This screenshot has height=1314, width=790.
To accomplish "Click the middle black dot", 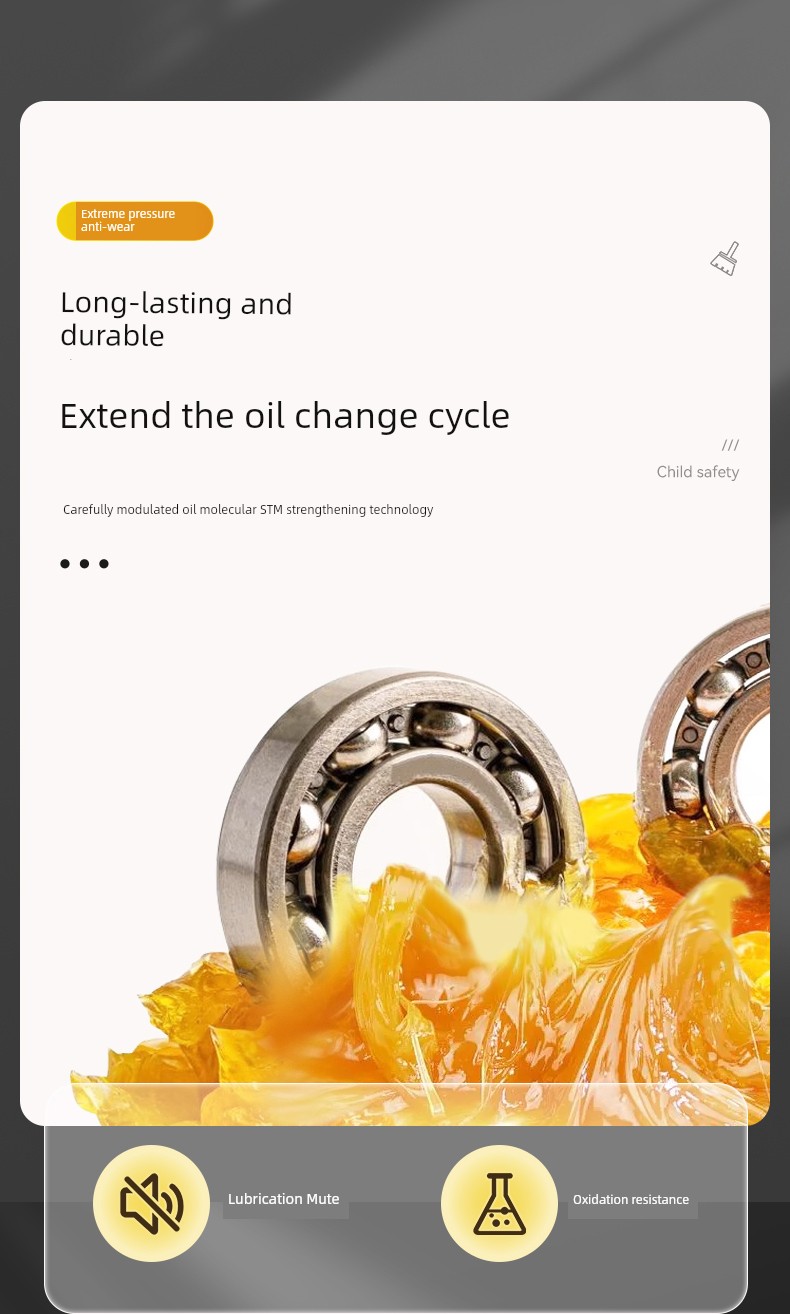I will [84, 564].
